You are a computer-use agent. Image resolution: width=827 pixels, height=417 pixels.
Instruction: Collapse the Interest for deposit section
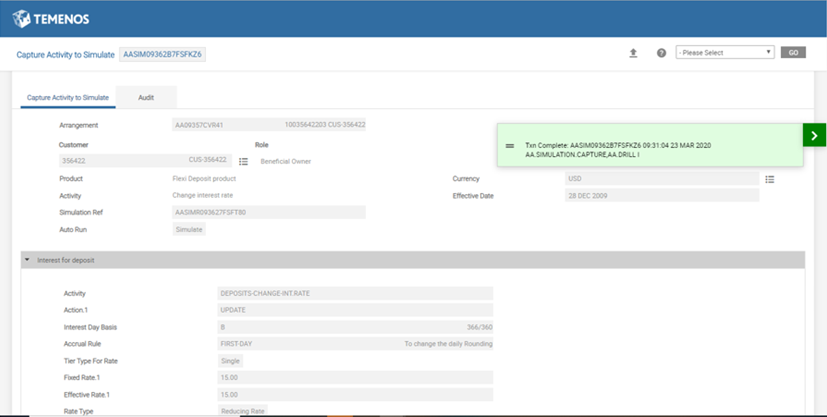pyautogui.click(x=28, y=260)
